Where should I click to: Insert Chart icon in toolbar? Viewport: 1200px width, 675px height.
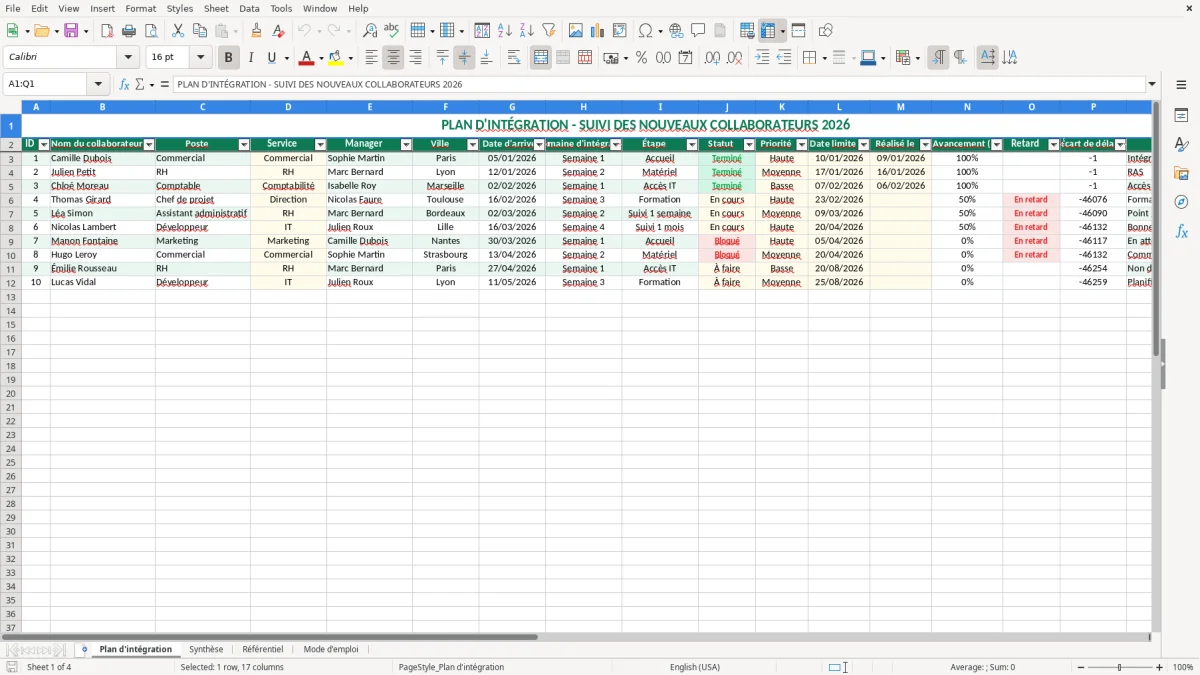point(598,31)
